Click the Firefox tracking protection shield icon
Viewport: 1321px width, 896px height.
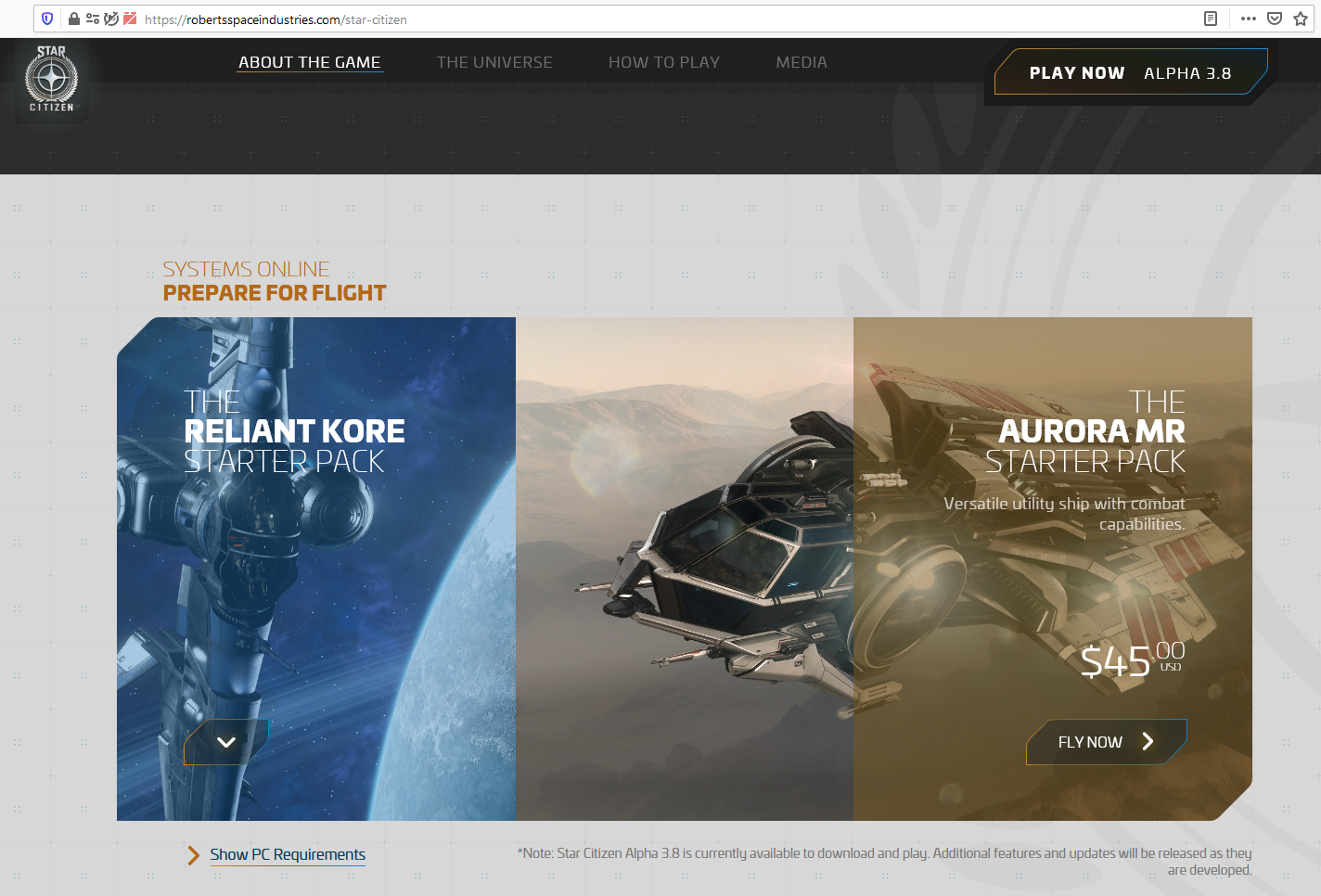[x=47, y=19]
